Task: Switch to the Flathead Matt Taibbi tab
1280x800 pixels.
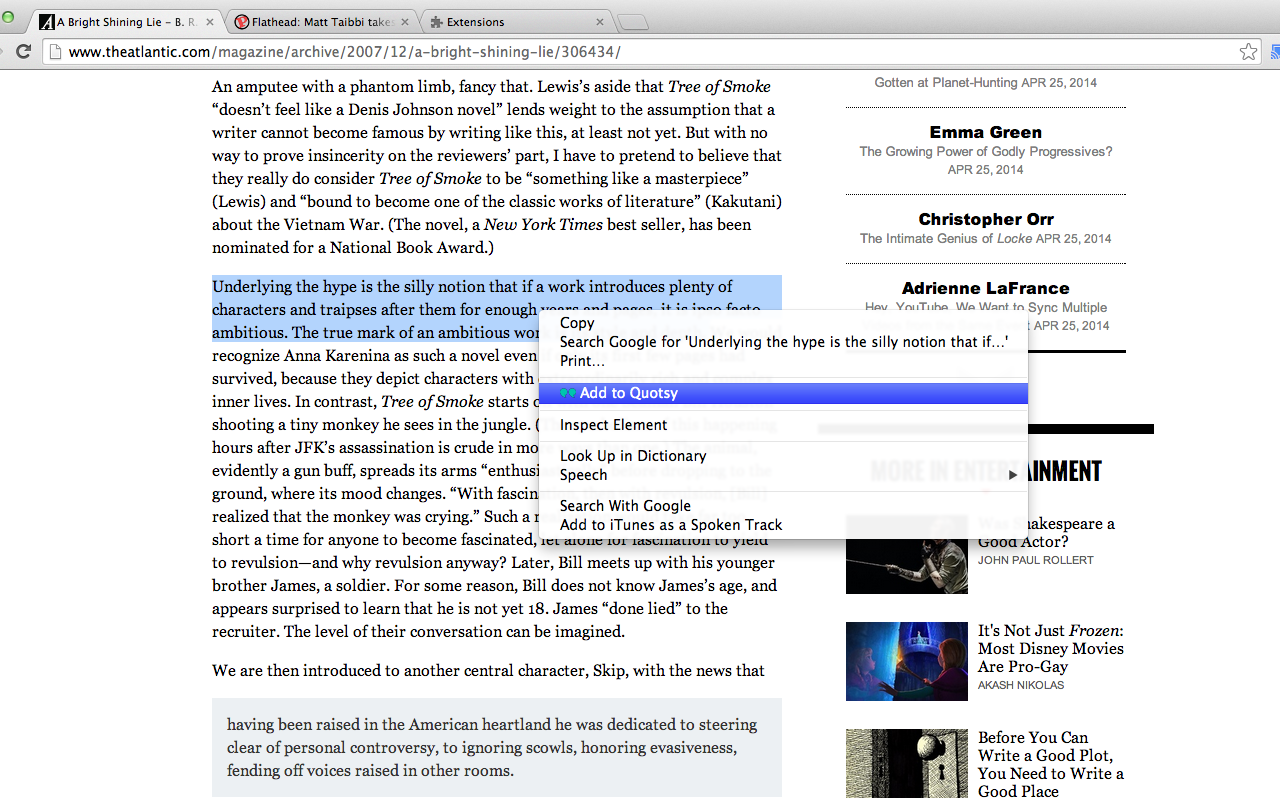Action: (323, 22)
